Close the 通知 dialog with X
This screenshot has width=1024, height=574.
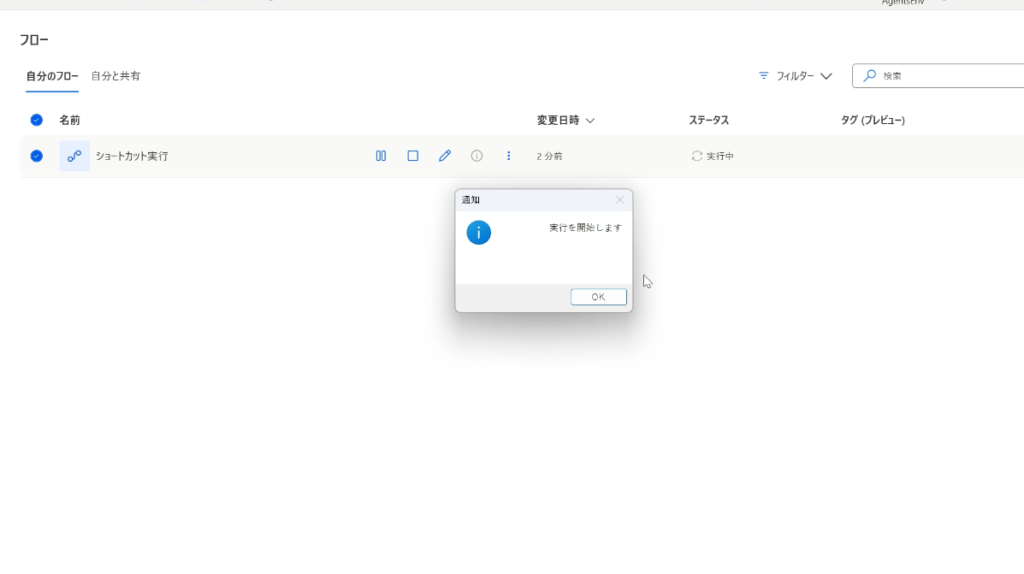[619, 200]
